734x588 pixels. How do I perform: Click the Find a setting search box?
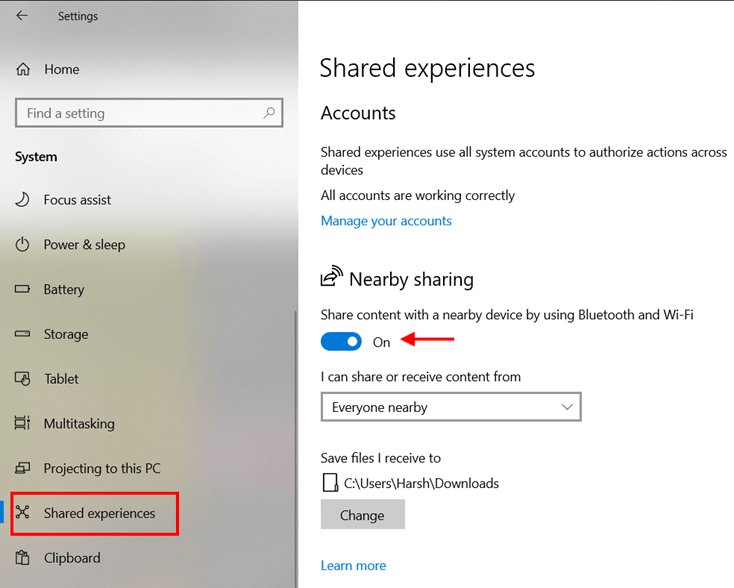140,113
